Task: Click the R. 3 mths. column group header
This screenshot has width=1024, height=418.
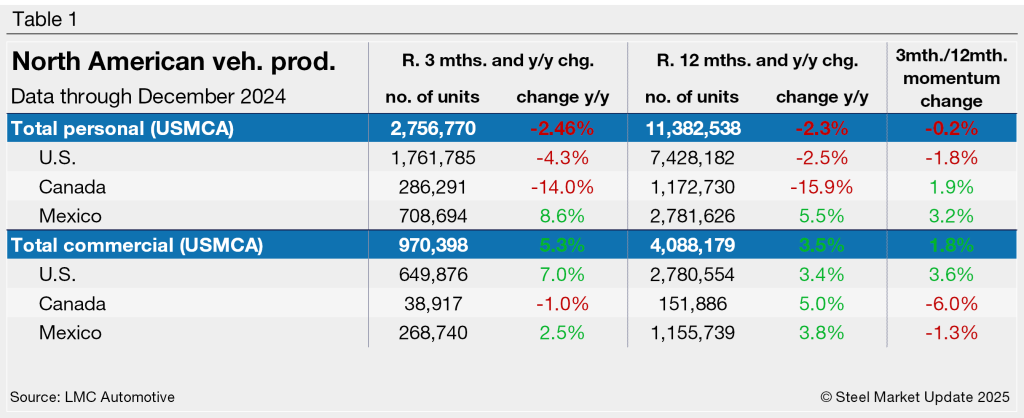Action: pos(497,60)
